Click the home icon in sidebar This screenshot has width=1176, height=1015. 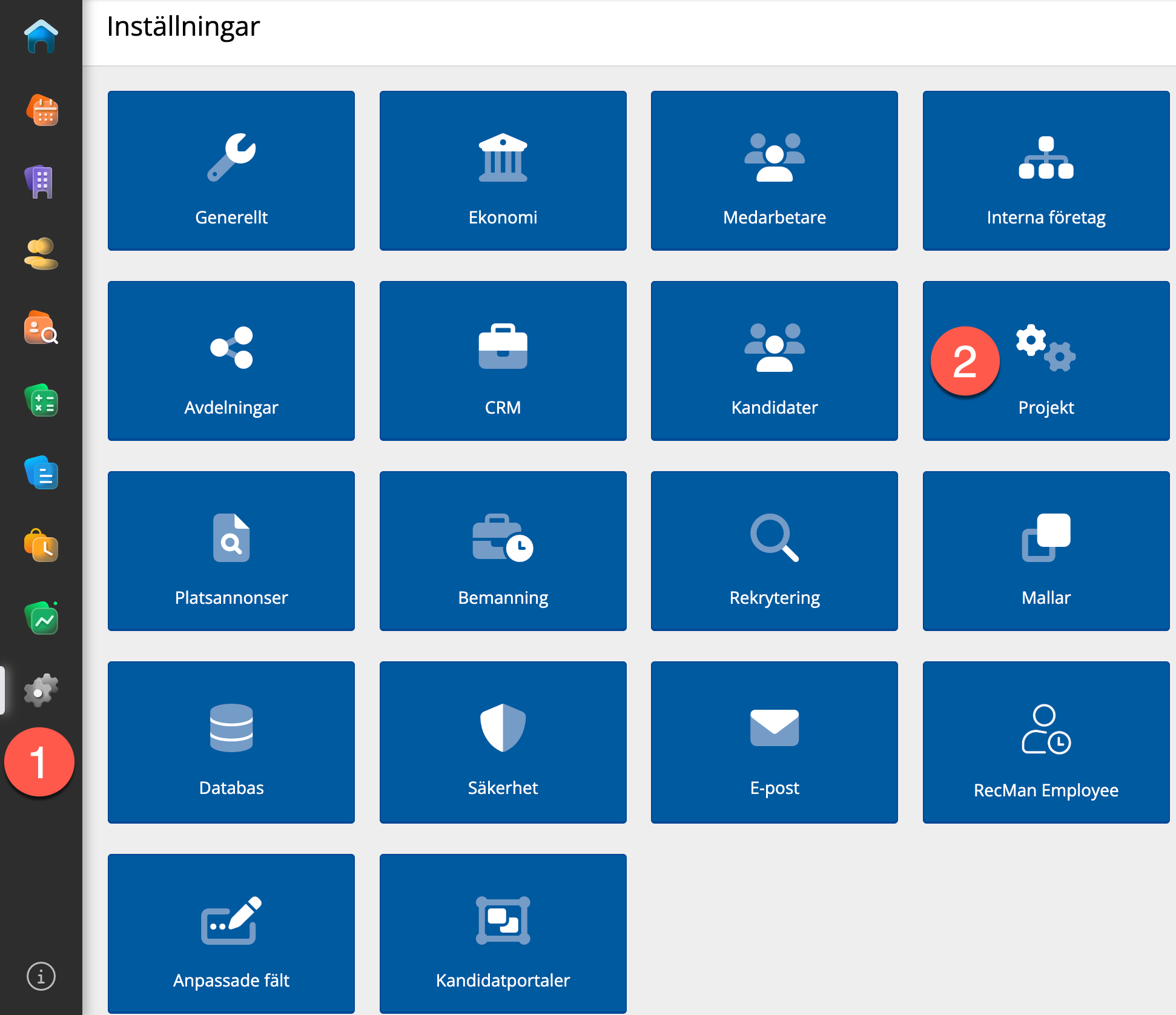click(41, 37)
